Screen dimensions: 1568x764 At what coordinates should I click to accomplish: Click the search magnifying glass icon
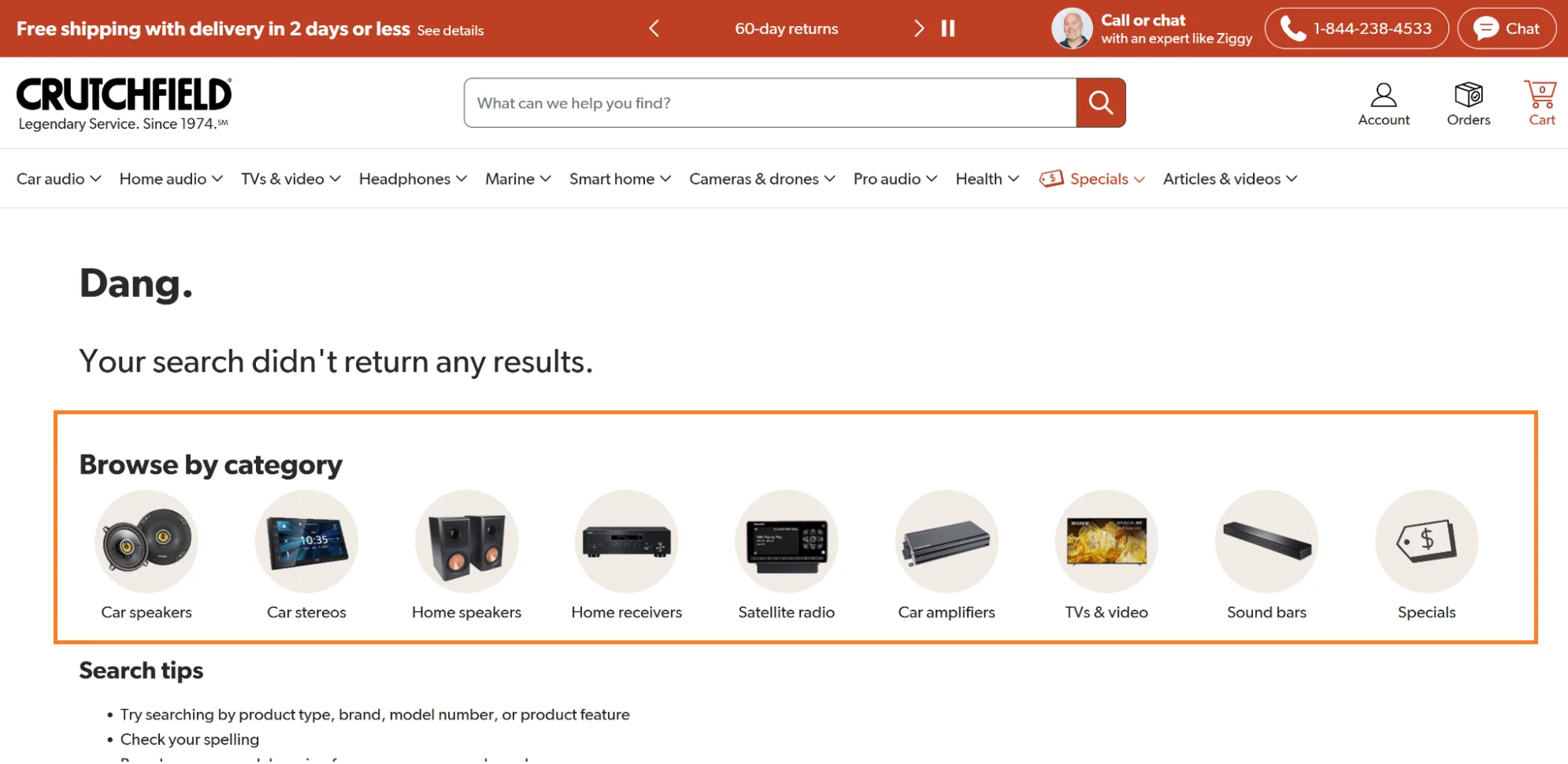[1100, 102]
